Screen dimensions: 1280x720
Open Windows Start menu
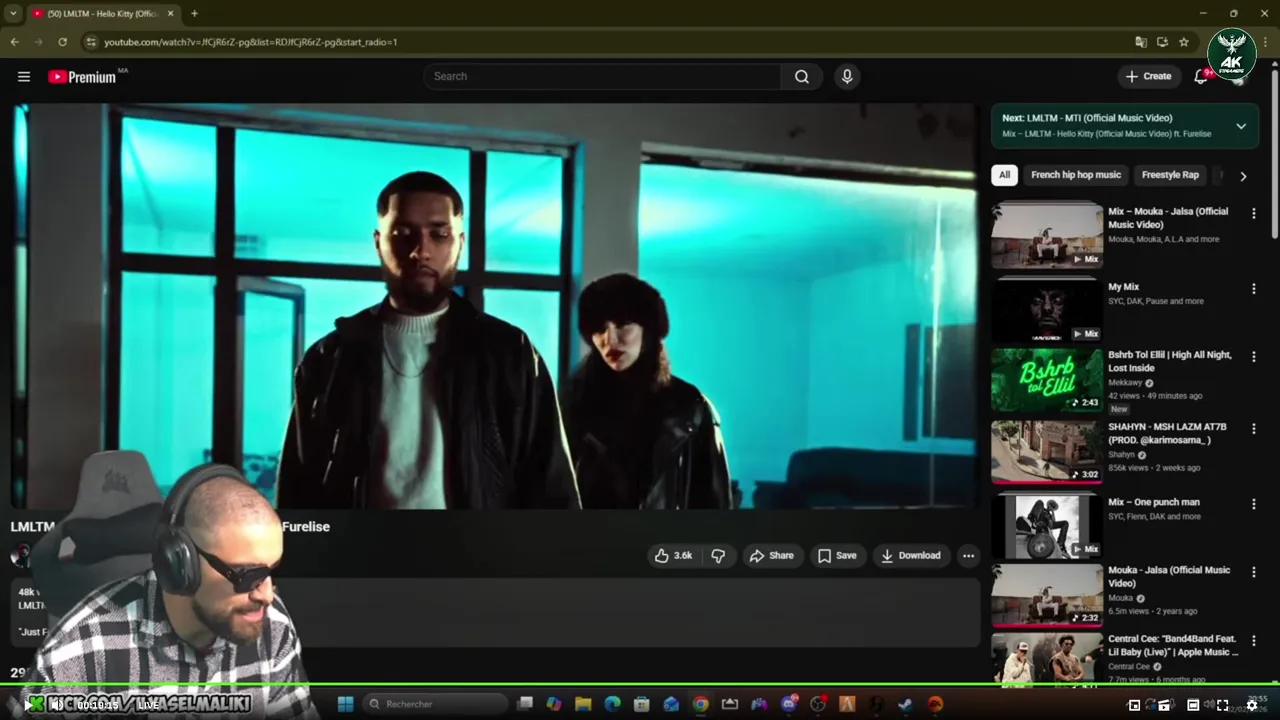(345, 704)
